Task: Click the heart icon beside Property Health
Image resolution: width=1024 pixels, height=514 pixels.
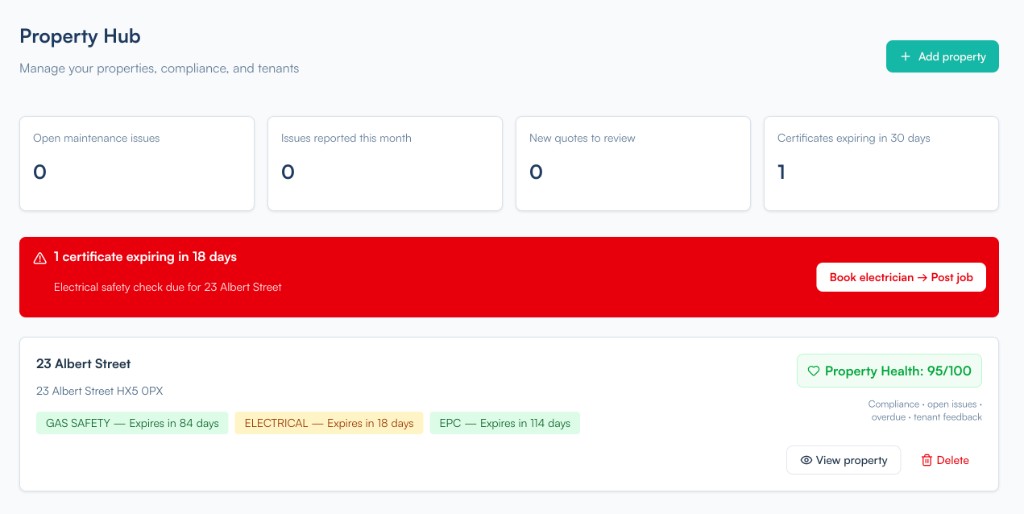Action: click(813, 371)
